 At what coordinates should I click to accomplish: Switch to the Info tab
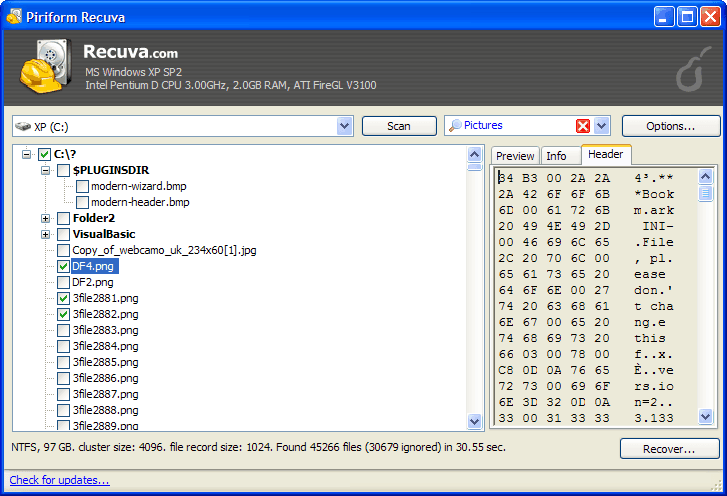[556, 156]
